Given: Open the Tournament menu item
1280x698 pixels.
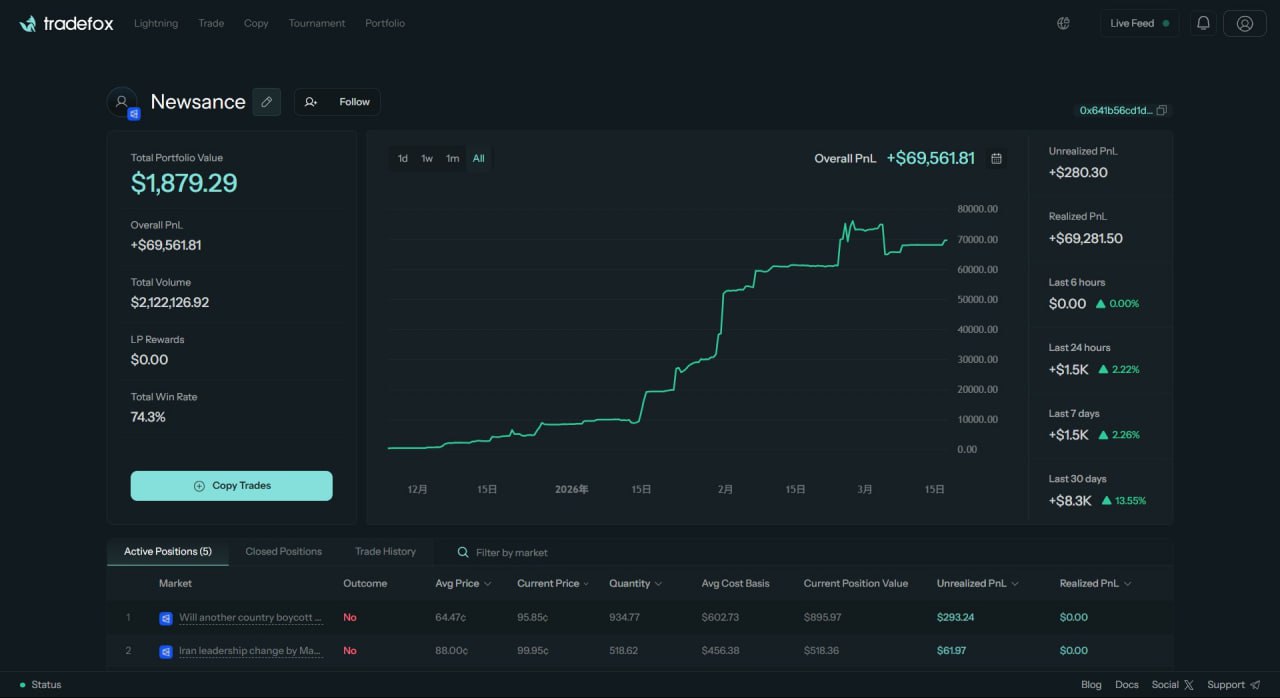Looking at the screenshot, I should pos(316,23).
